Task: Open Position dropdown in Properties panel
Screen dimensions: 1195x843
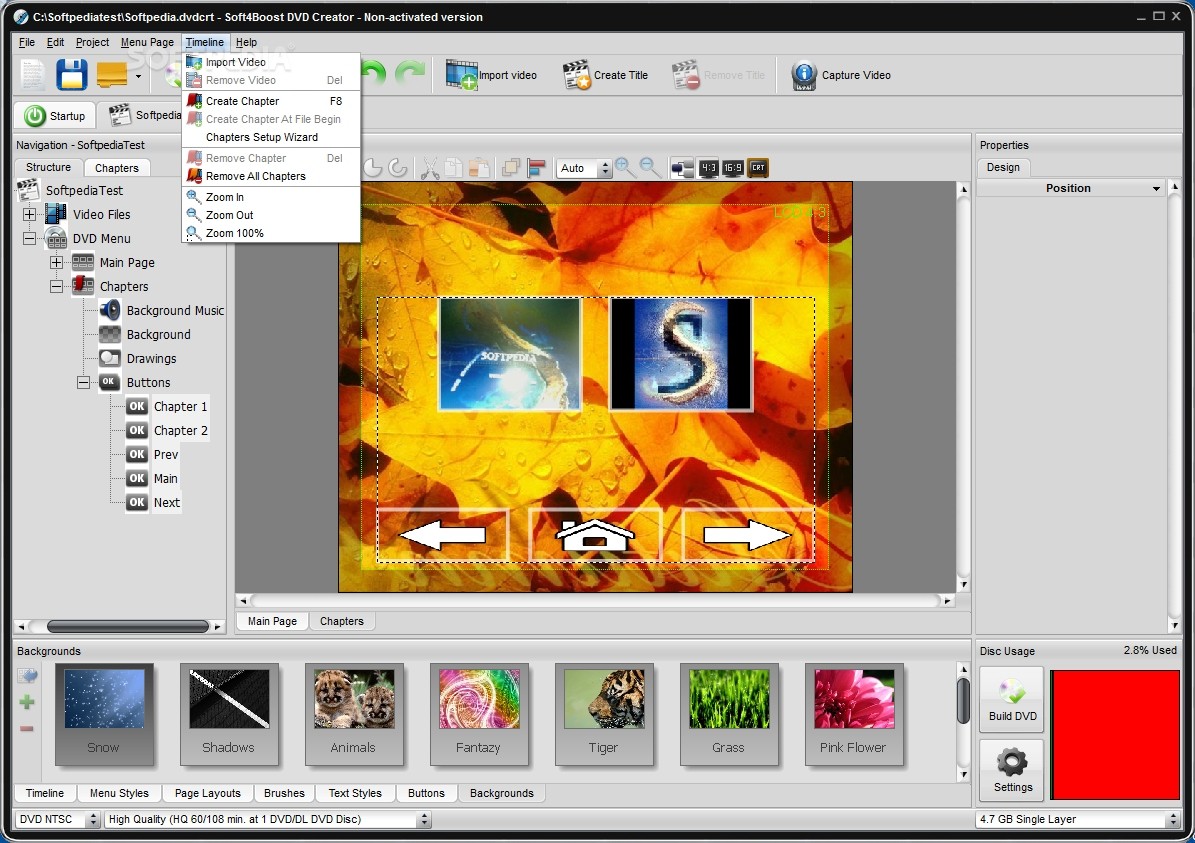Action: 1155,188
